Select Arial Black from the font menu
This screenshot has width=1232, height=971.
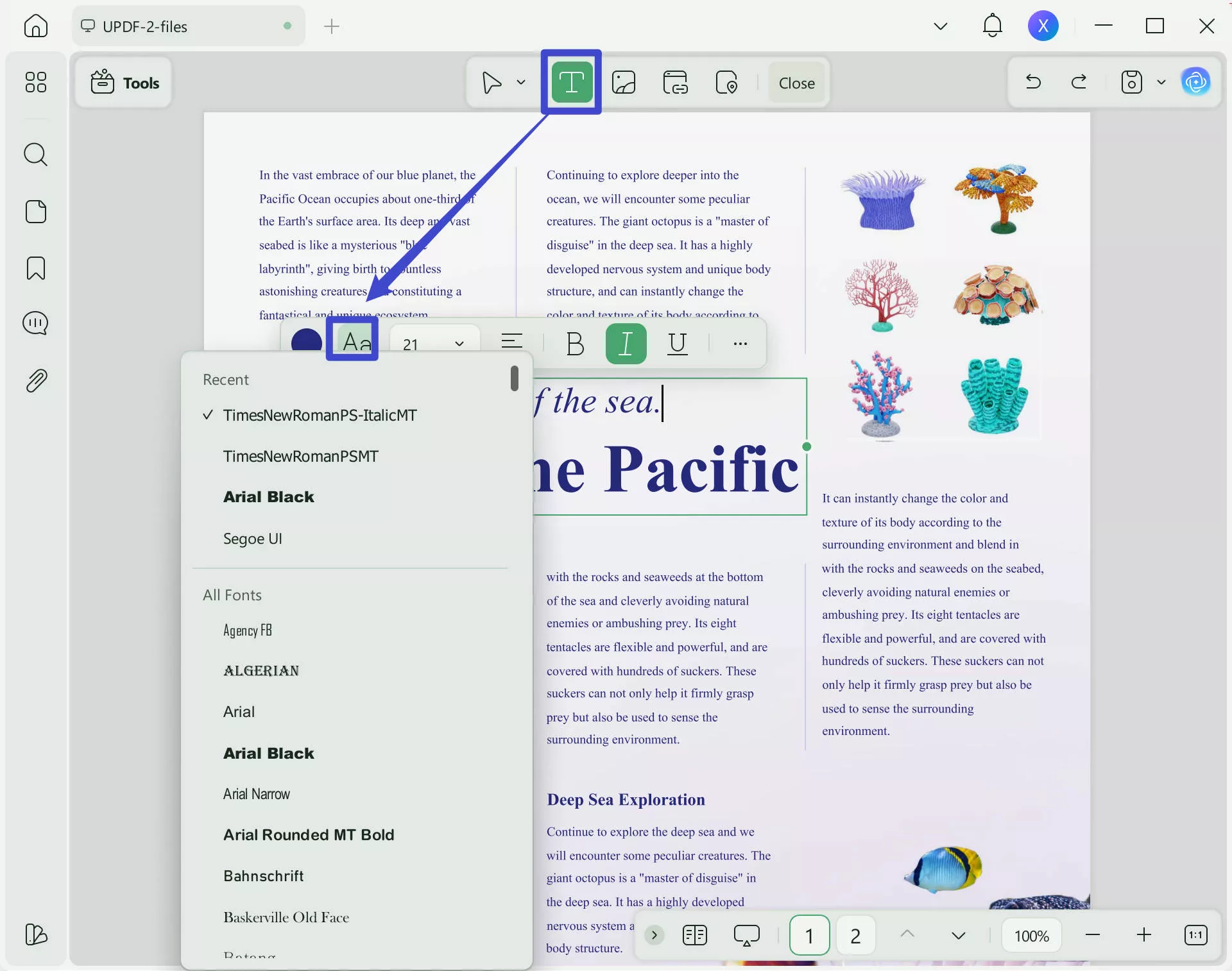269,496
